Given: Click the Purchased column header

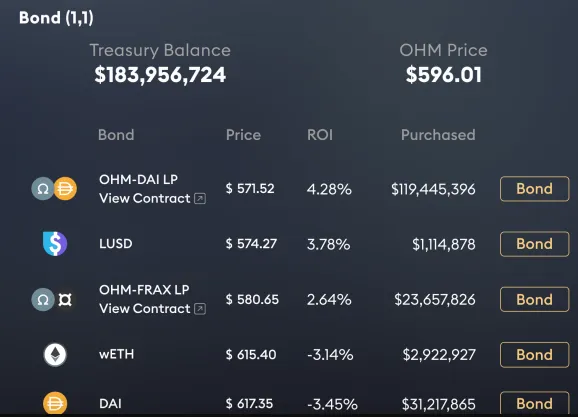Looking at the screenshot, I should coord(438,135).
